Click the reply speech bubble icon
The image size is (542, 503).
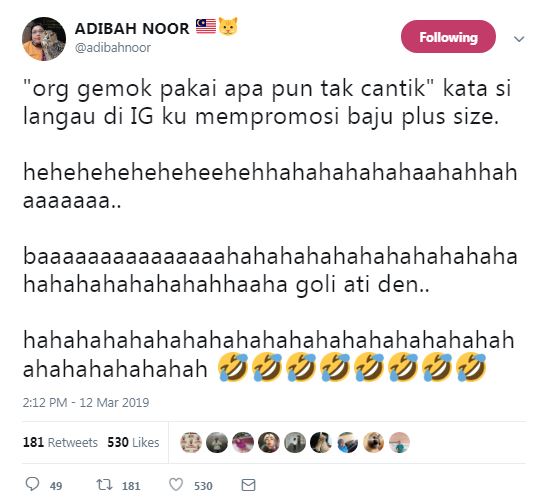coord(32,484)
